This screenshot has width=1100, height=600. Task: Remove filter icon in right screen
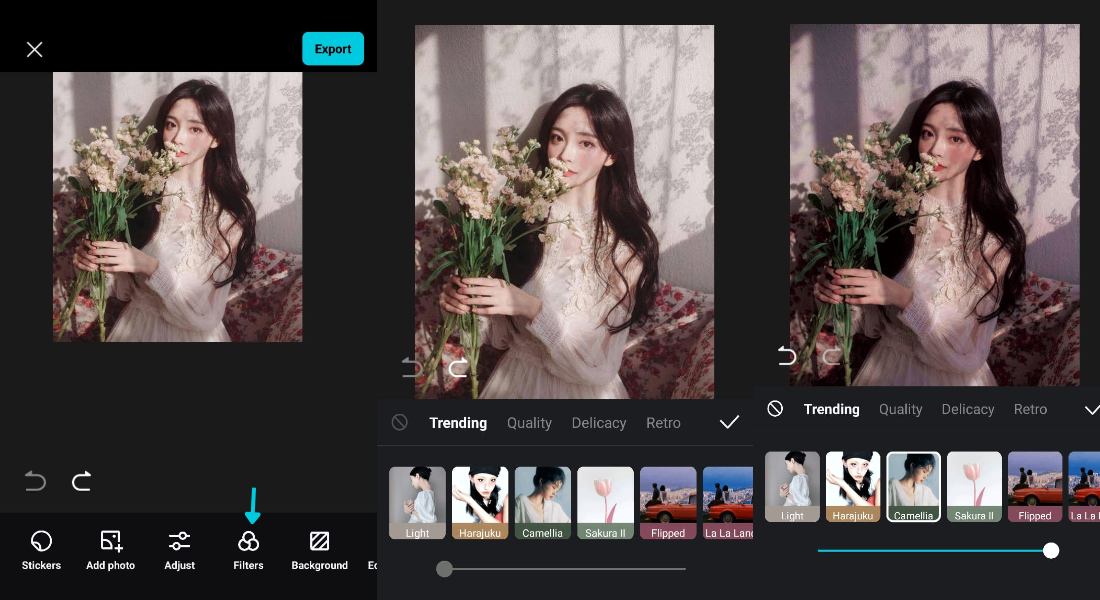(x=774, y=408)
